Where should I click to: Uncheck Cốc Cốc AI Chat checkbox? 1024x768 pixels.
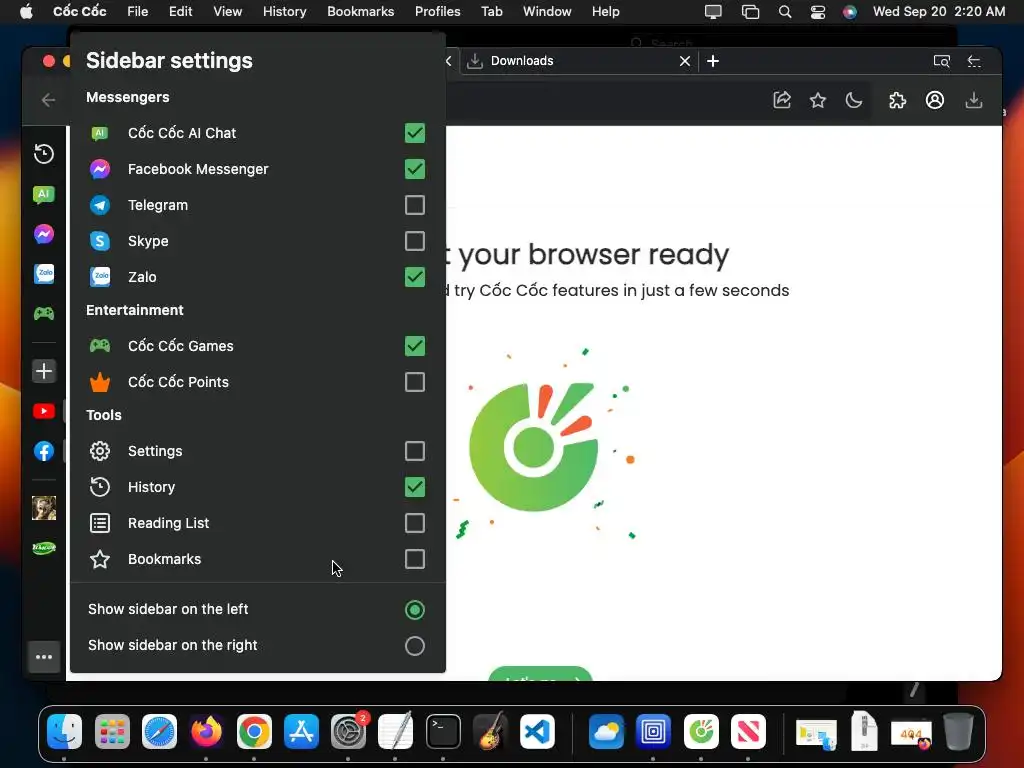pos(415,133)
